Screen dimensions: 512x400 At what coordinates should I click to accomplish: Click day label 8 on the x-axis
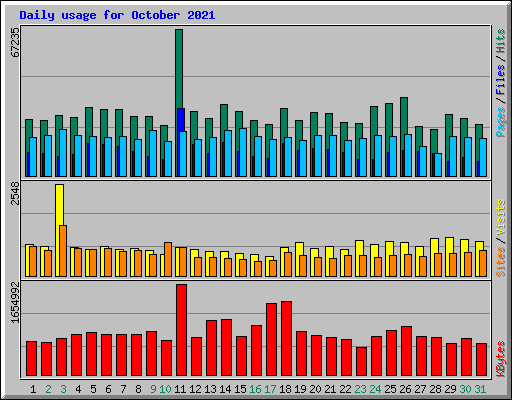[x=138, y=389]
